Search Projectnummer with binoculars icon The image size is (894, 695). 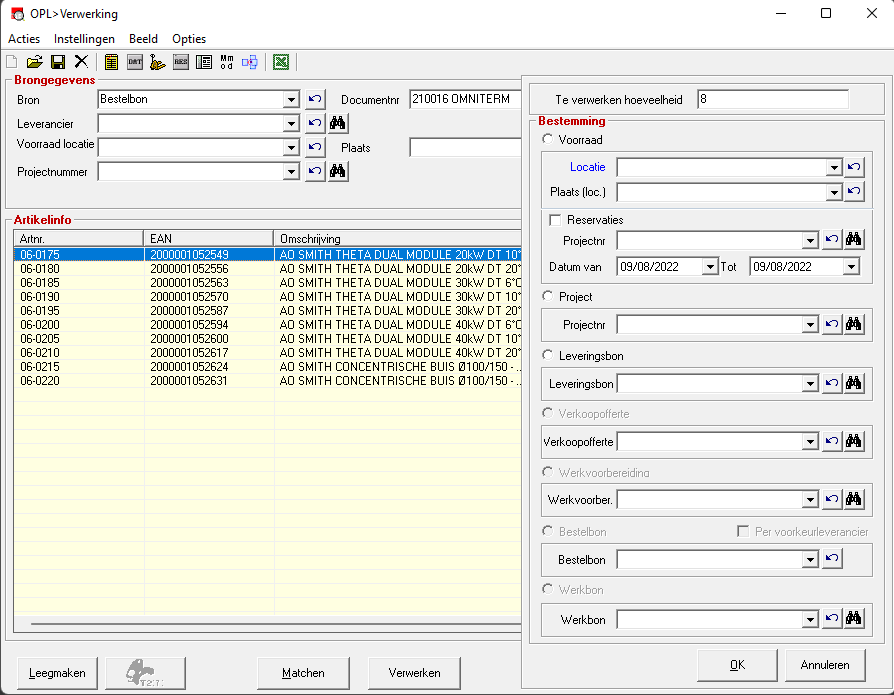click(338, 171)
